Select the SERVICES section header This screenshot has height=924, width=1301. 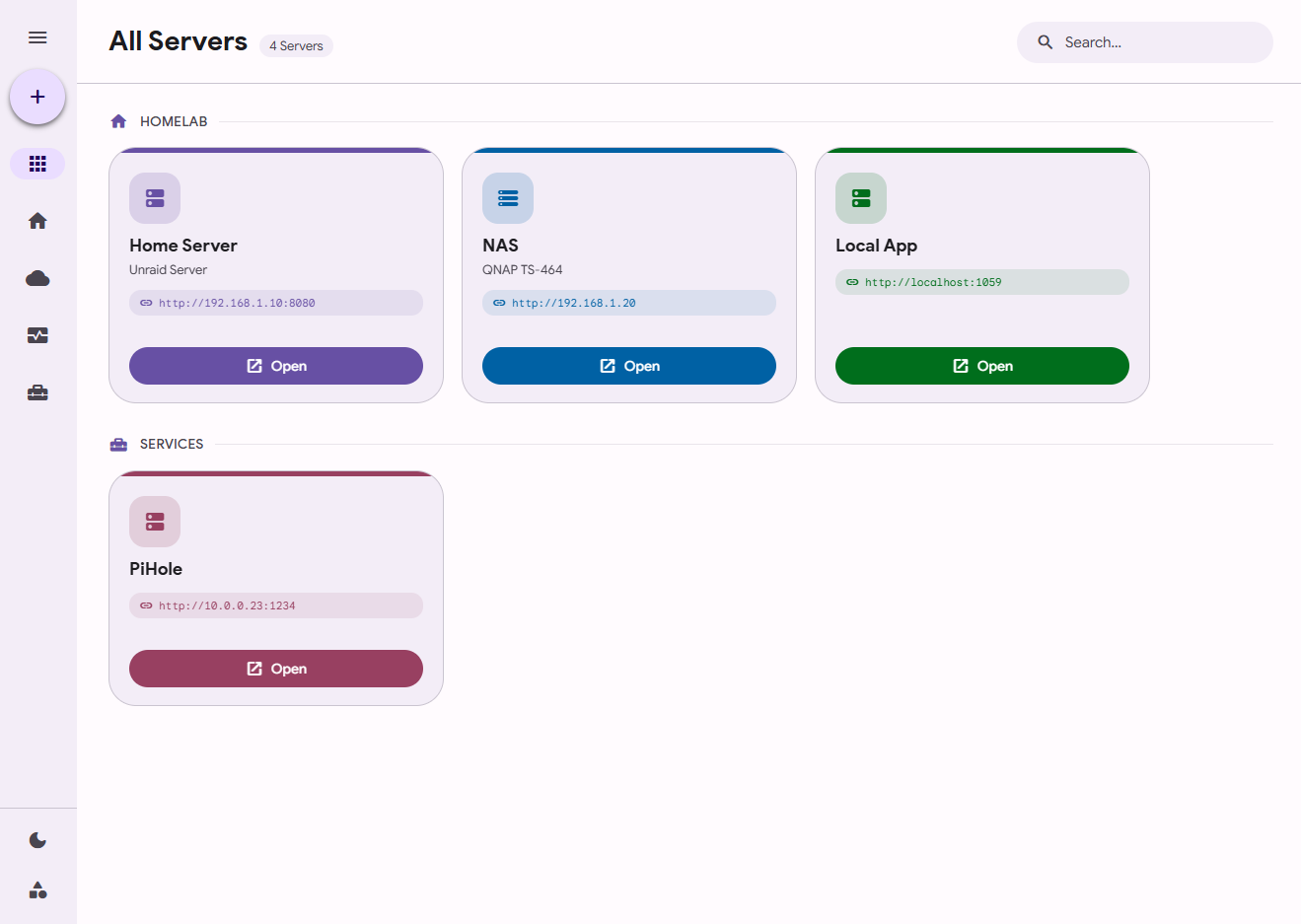pos(172,444)
